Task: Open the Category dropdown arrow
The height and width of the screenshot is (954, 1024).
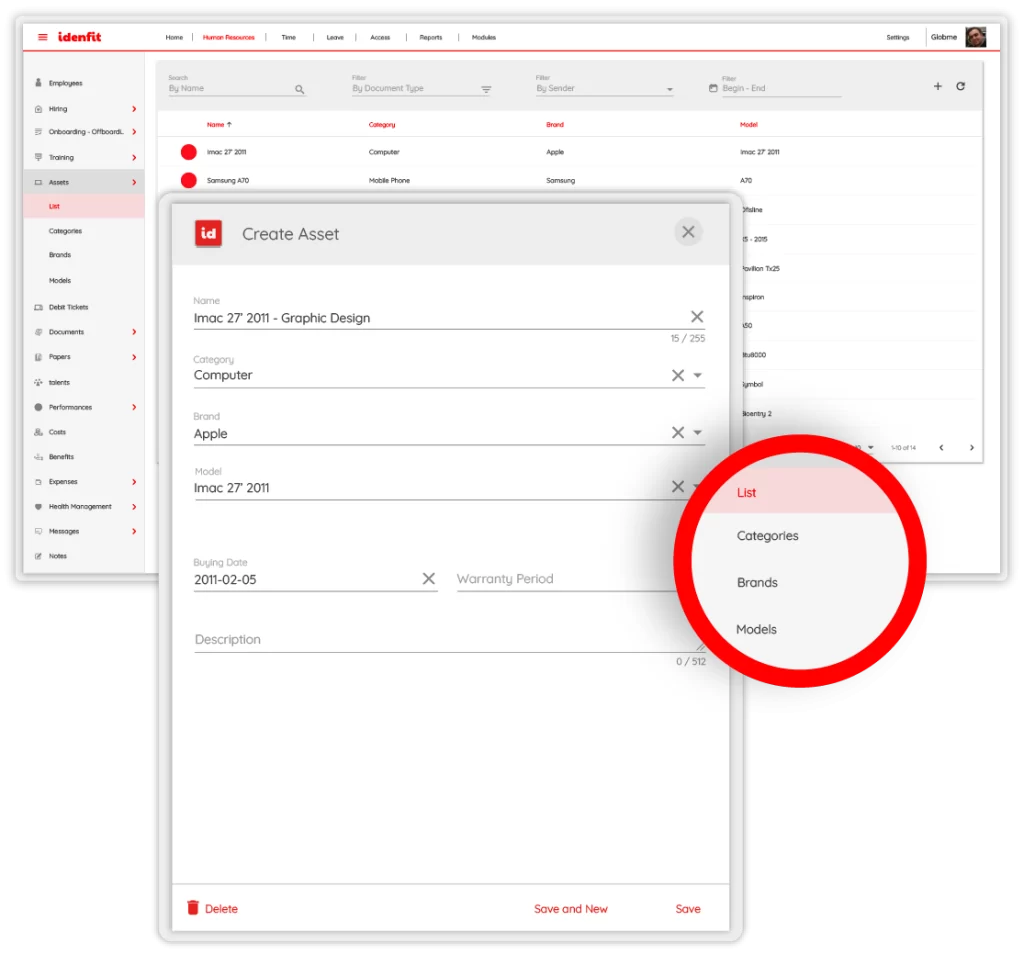Action: coord(698,376)
